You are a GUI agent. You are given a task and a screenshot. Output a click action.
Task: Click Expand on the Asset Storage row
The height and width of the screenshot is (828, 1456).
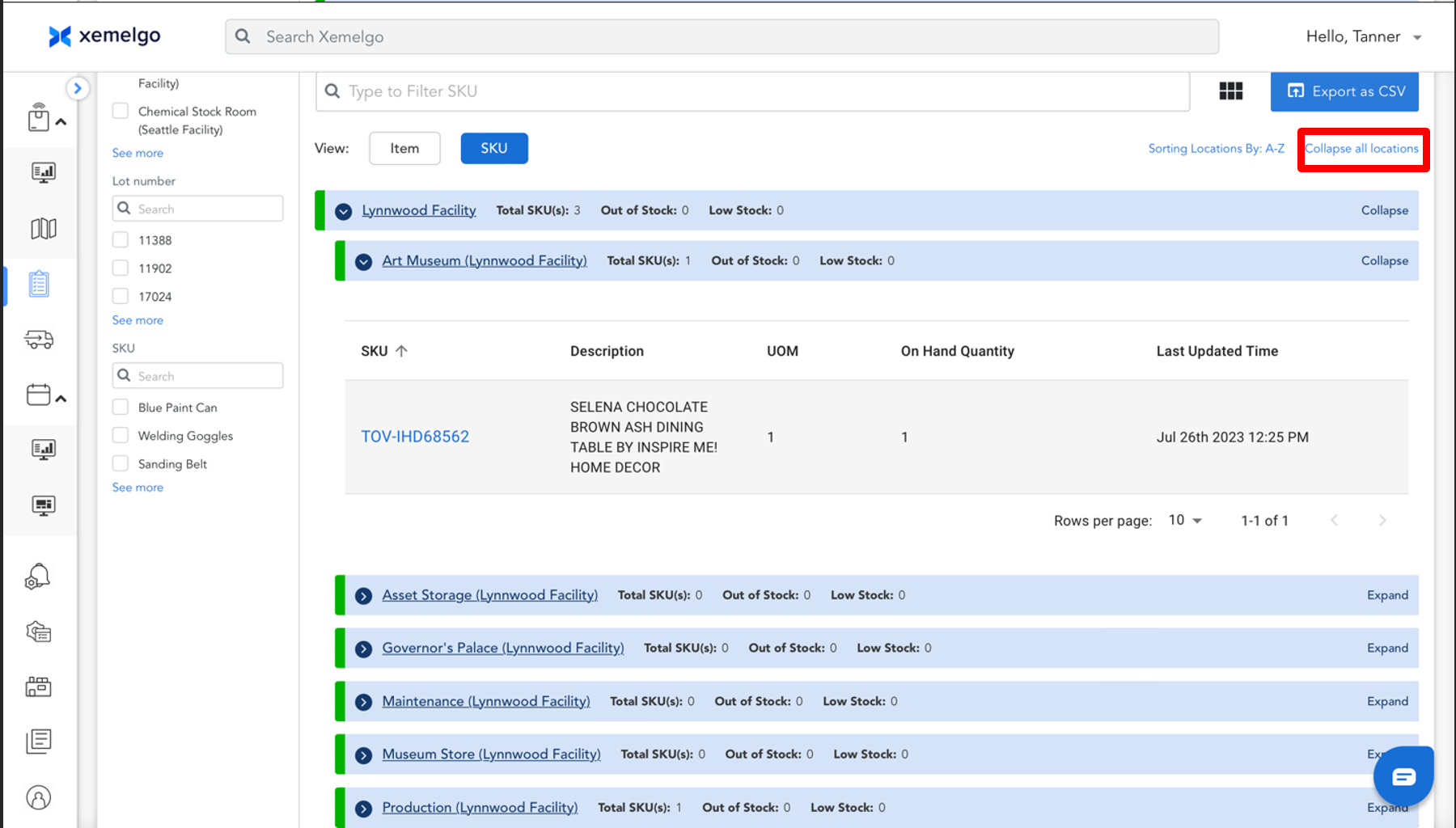[1388, 595]
